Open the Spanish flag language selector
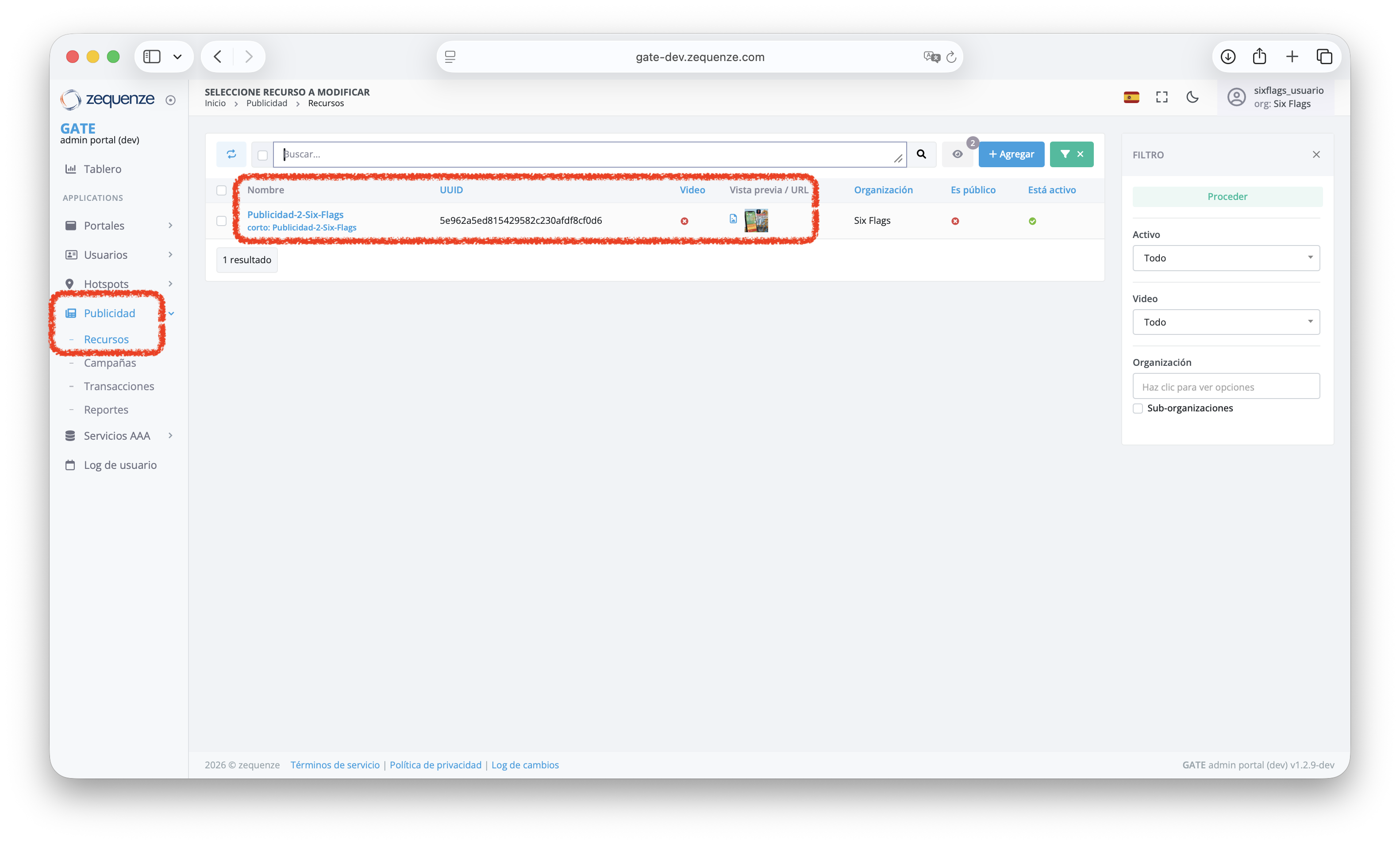This screenshot has width=1400, height=844. click(1131, 97)
